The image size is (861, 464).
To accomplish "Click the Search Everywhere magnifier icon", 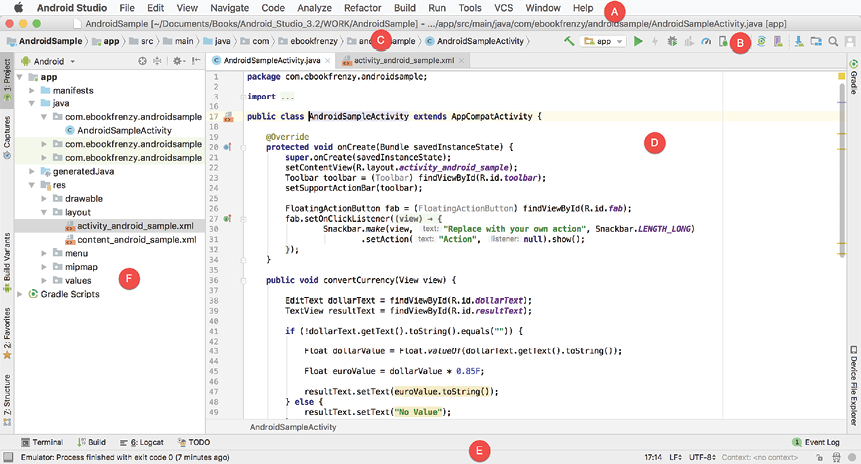I will click(833, 41).
